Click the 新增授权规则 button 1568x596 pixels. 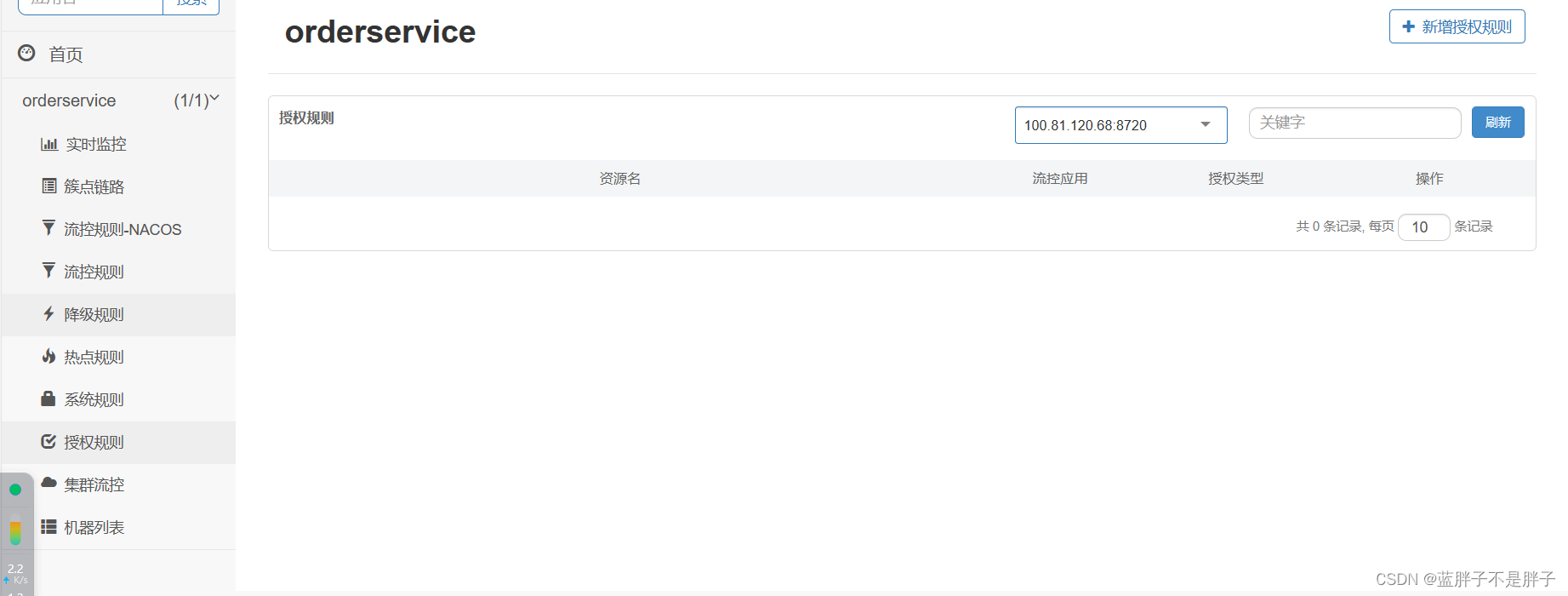(x=1457, y=26)
